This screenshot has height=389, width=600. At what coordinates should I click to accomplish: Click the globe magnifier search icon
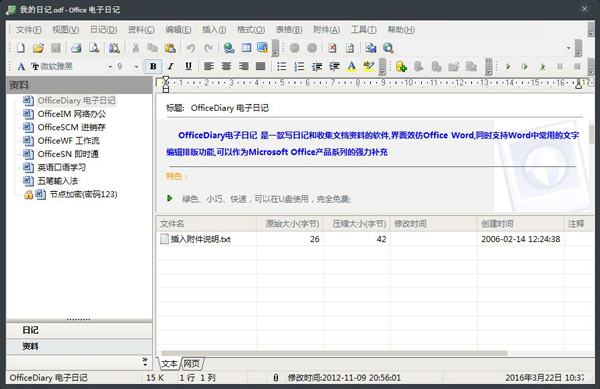point(388,48)
